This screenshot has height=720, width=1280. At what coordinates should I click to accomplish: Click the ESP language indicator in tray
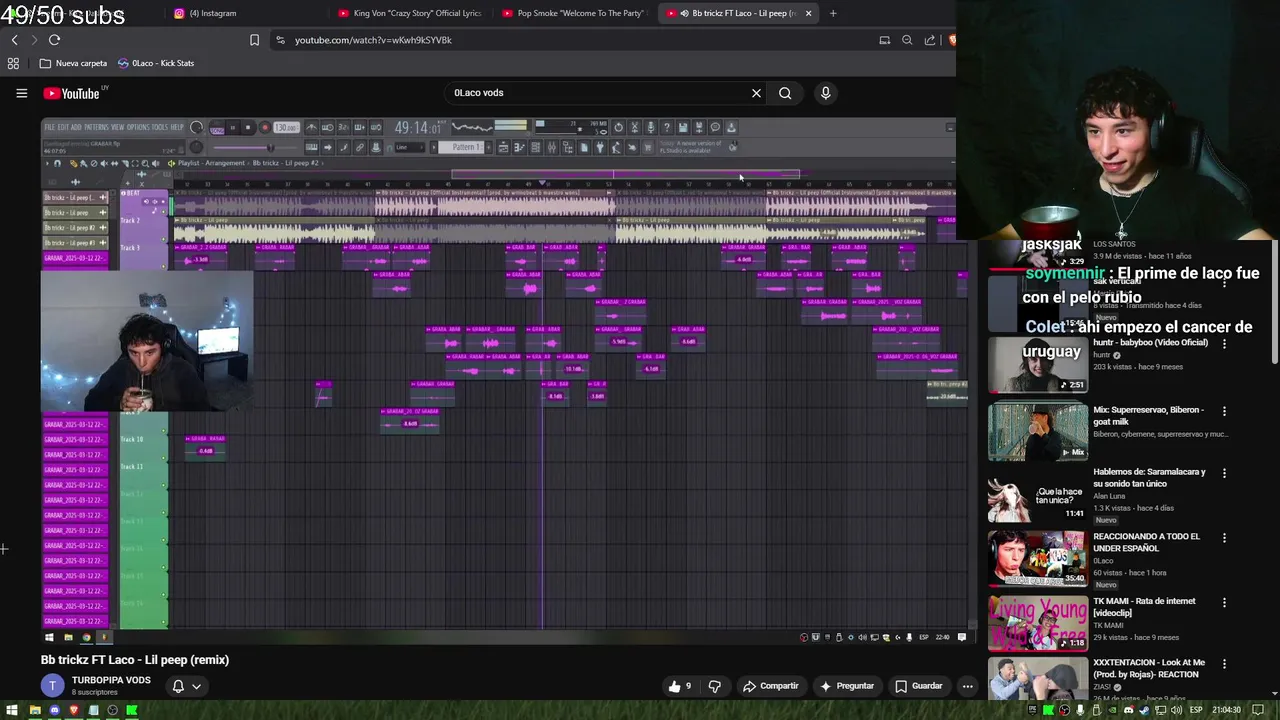(x=1196, y=710)
